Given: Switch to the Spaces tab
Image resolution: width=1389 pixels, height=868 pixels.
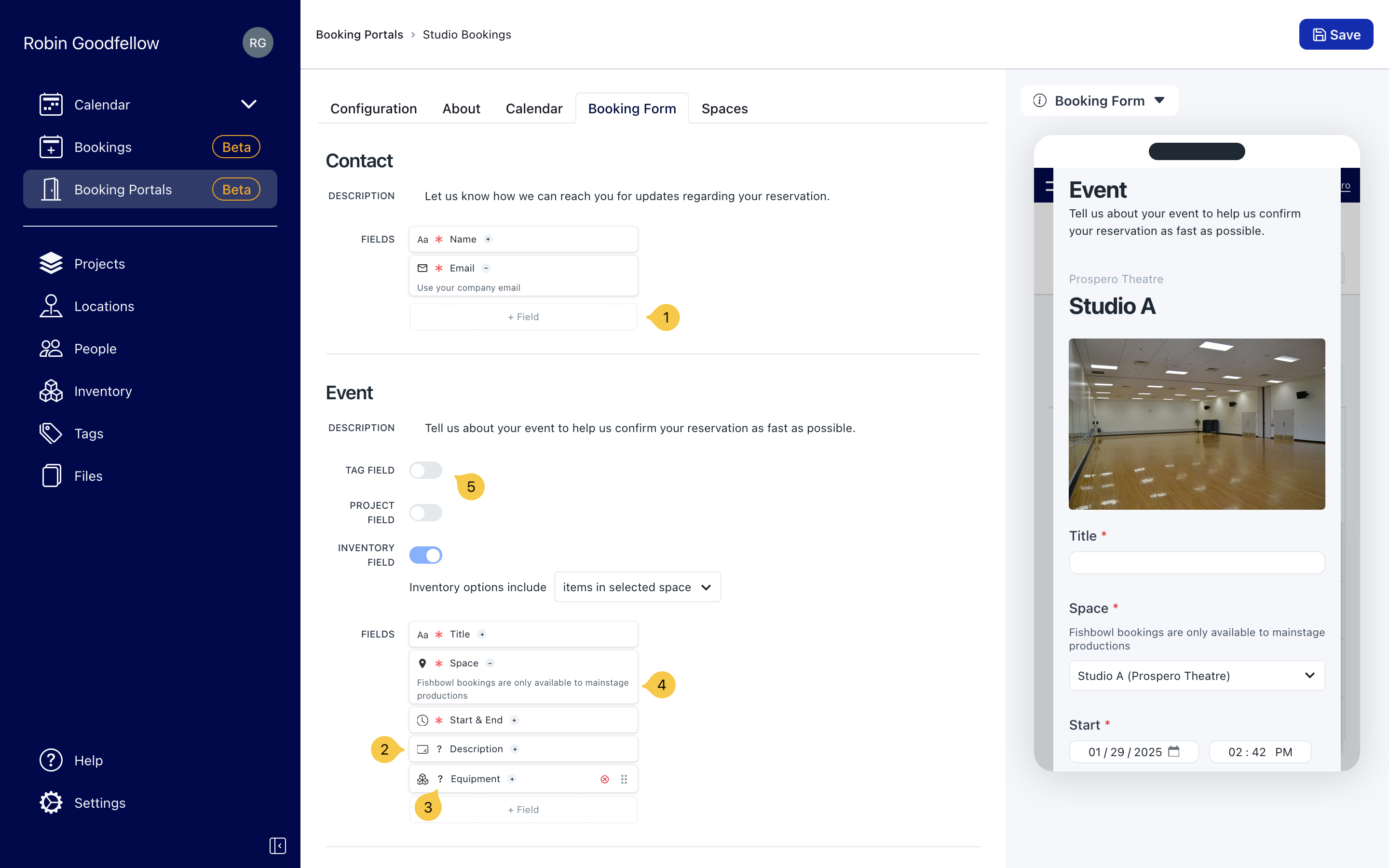Looking at the screenshot, I should pos(724,108).
